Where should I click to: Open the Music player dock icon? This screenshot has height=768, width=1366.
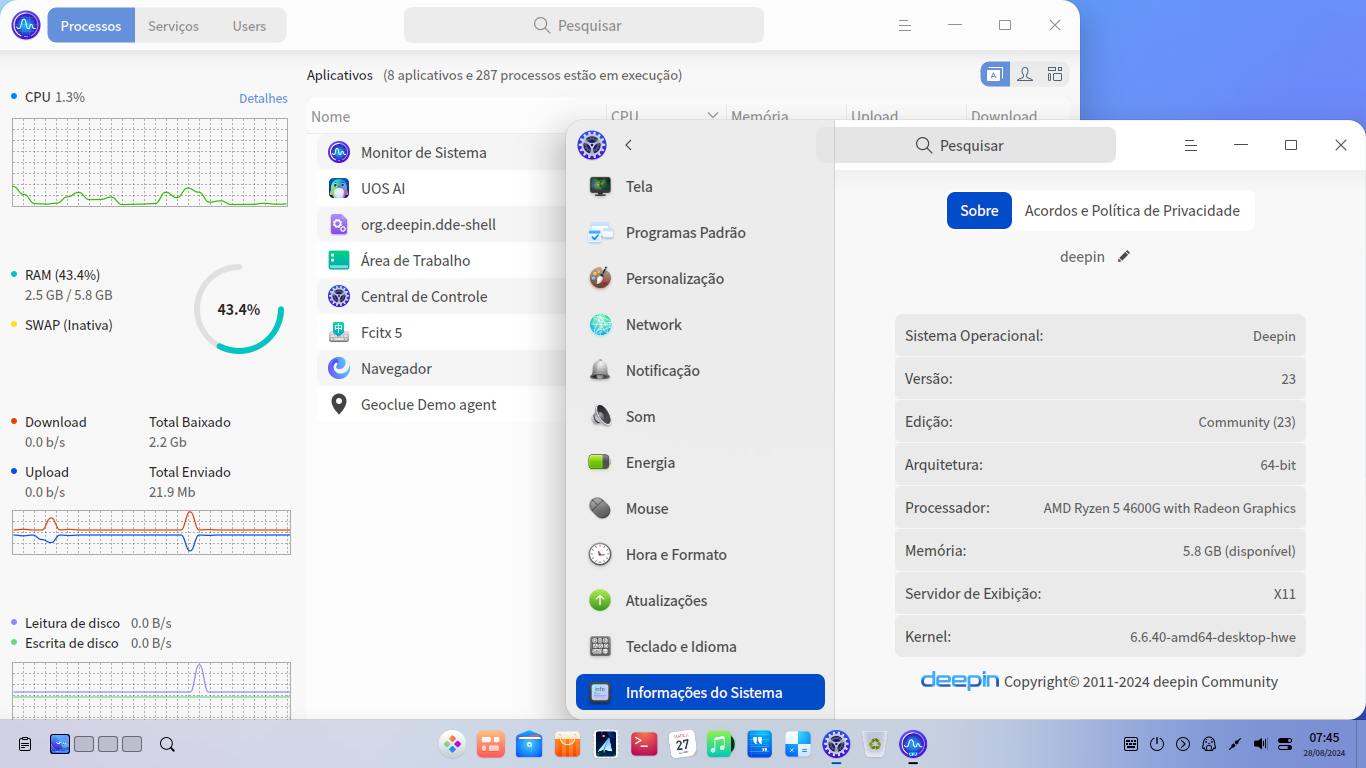720,744
